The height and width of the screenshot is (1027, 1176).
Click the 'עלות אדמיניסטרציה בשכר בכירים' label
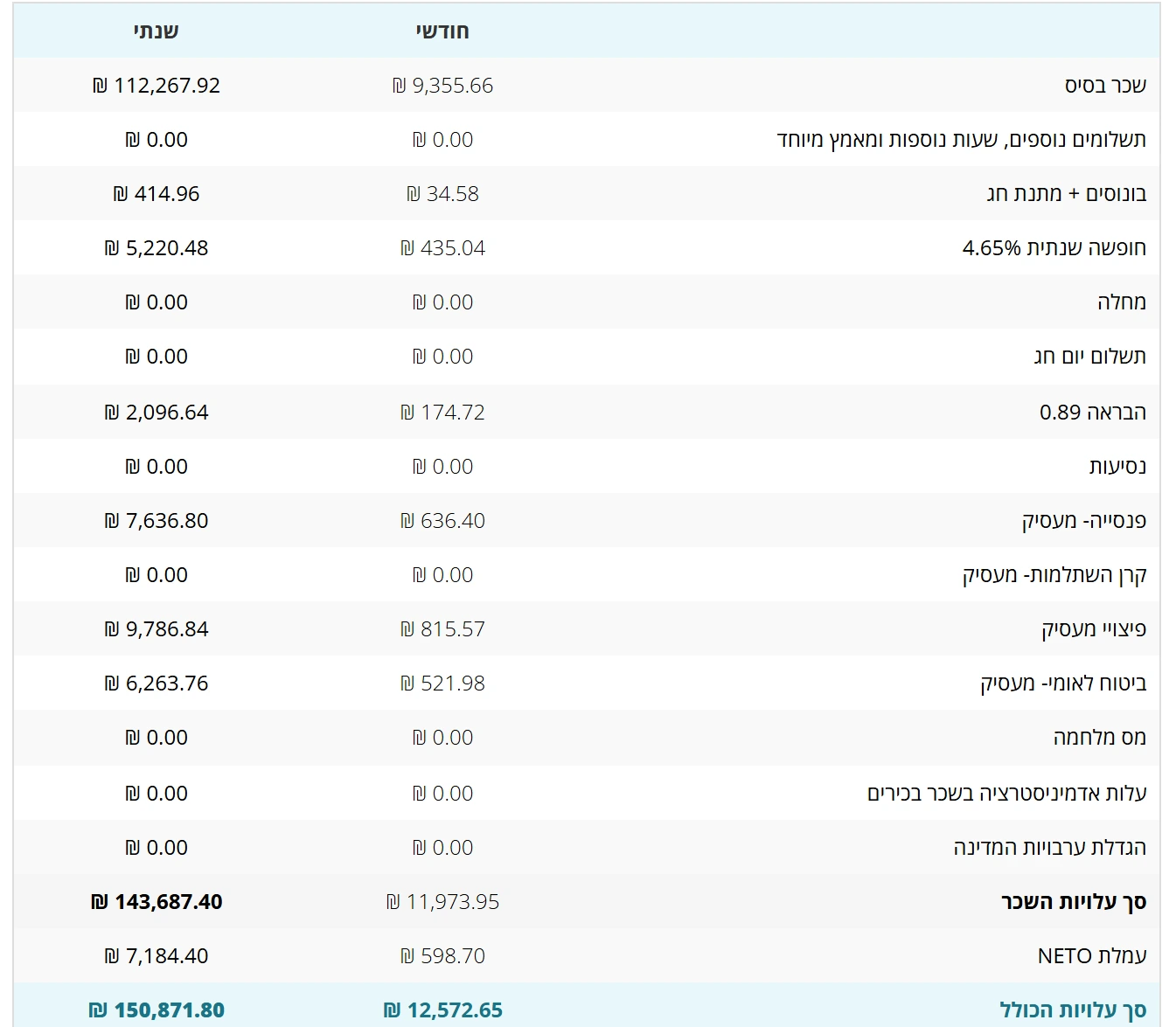[1006, 794]
